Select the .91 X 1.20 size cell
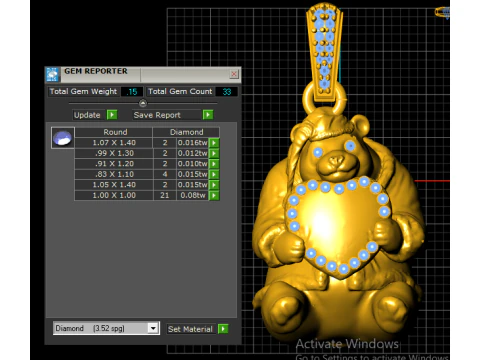The width and height of the screenshot is (480, 360). coord(114,164)
